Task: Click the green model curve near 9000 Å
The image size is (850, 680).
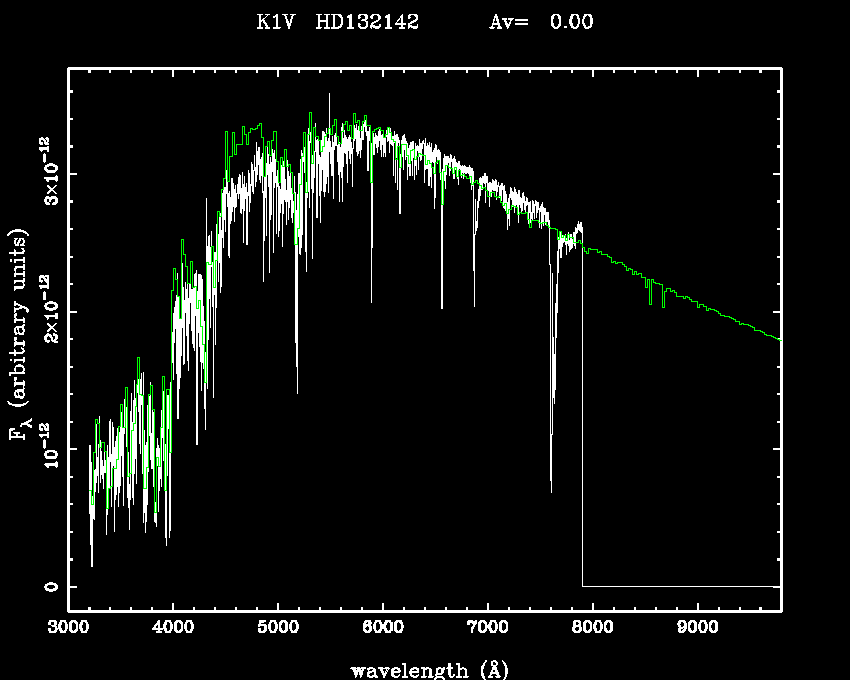Action: point(697,301)
